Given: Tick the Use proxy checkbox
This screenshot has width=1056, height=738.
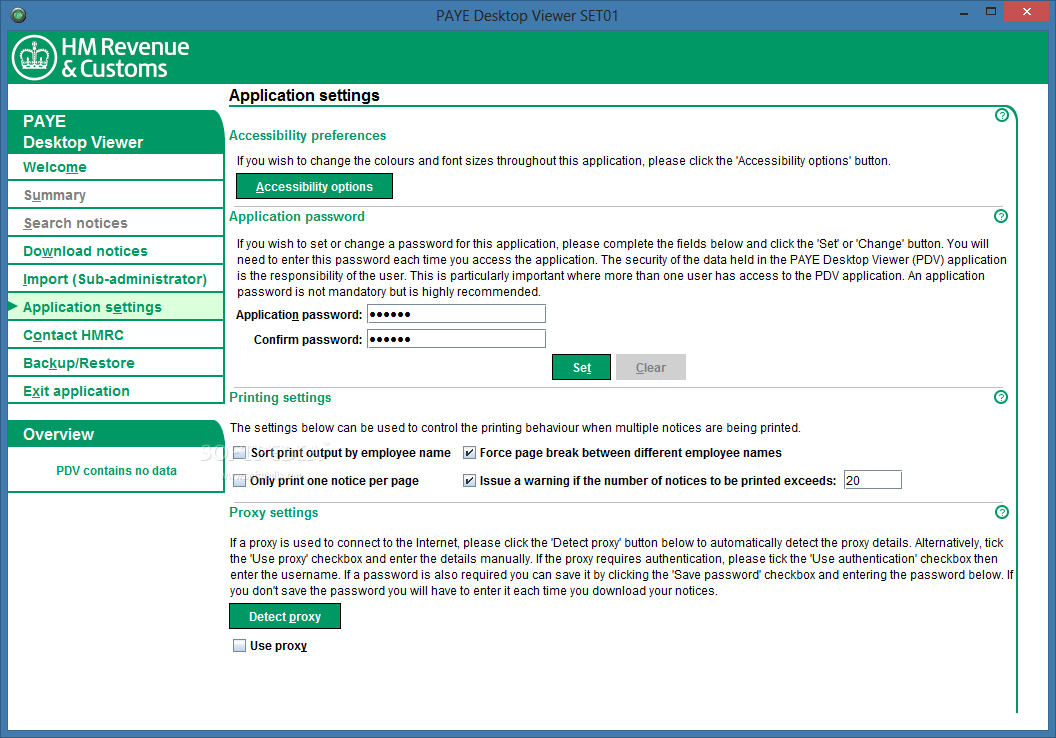Looking at the screenshot, I should [x=239, y=646].
